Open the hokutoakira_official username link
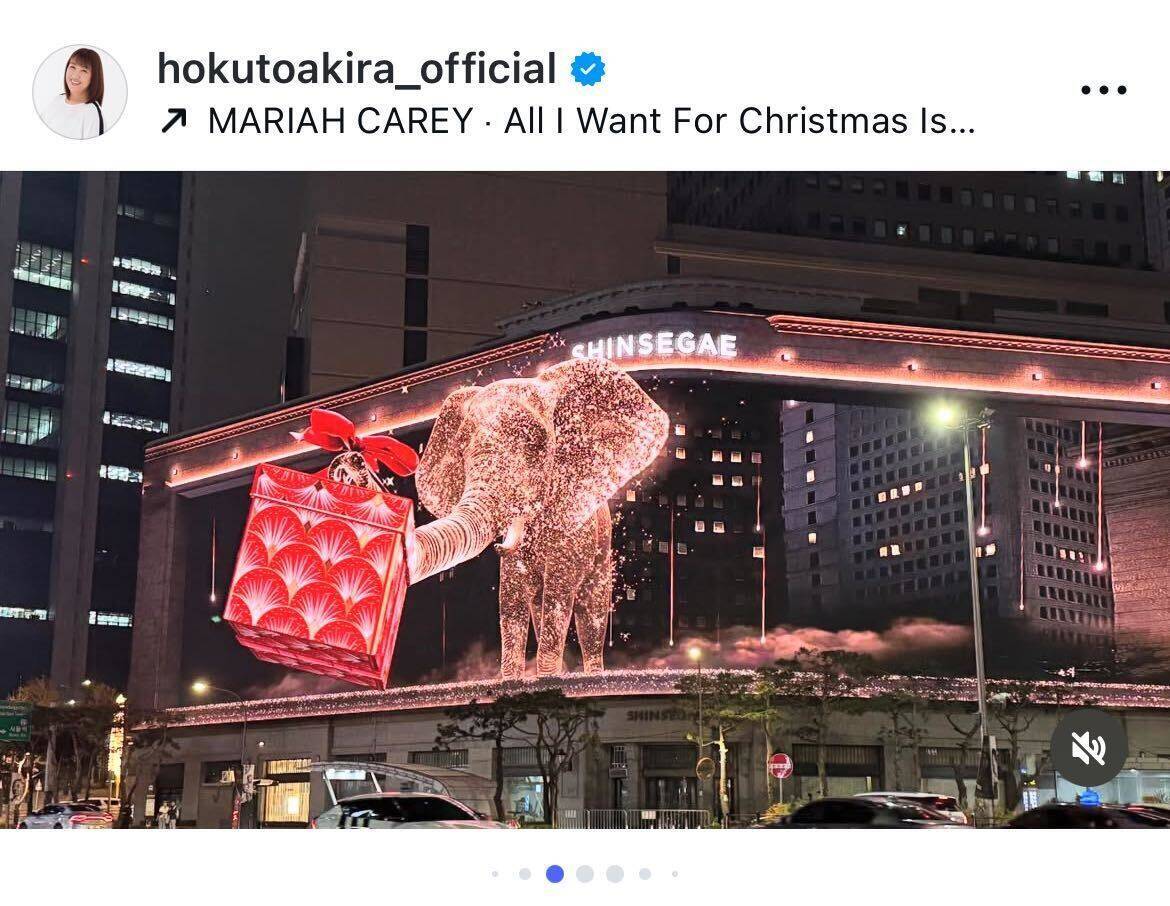 (357, 69)
